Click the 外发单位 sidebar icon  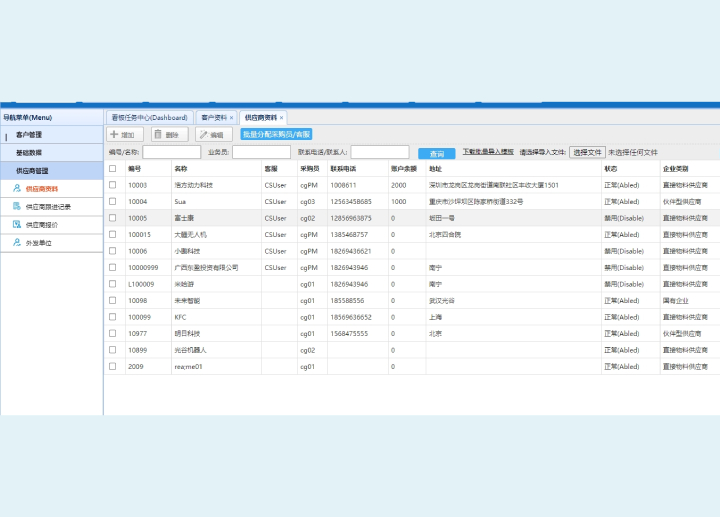point(16,242)
